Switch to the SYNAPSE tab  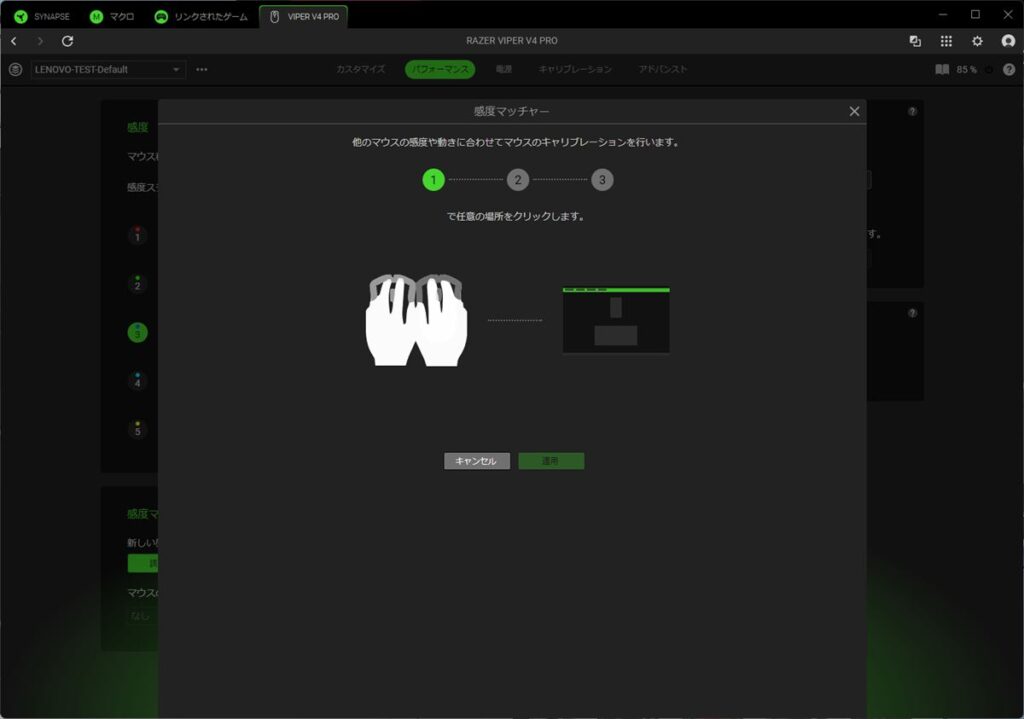point(42,17)
